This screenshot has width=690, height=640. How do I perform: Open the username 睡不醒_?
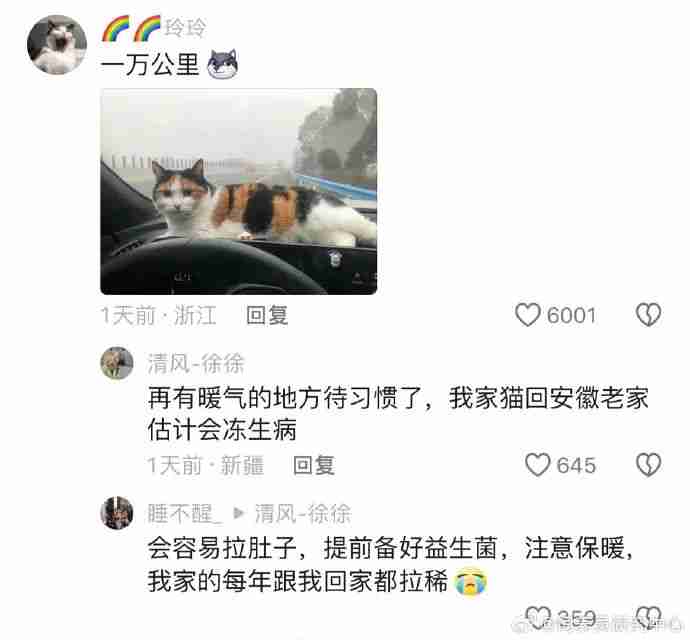click(185, 514)
